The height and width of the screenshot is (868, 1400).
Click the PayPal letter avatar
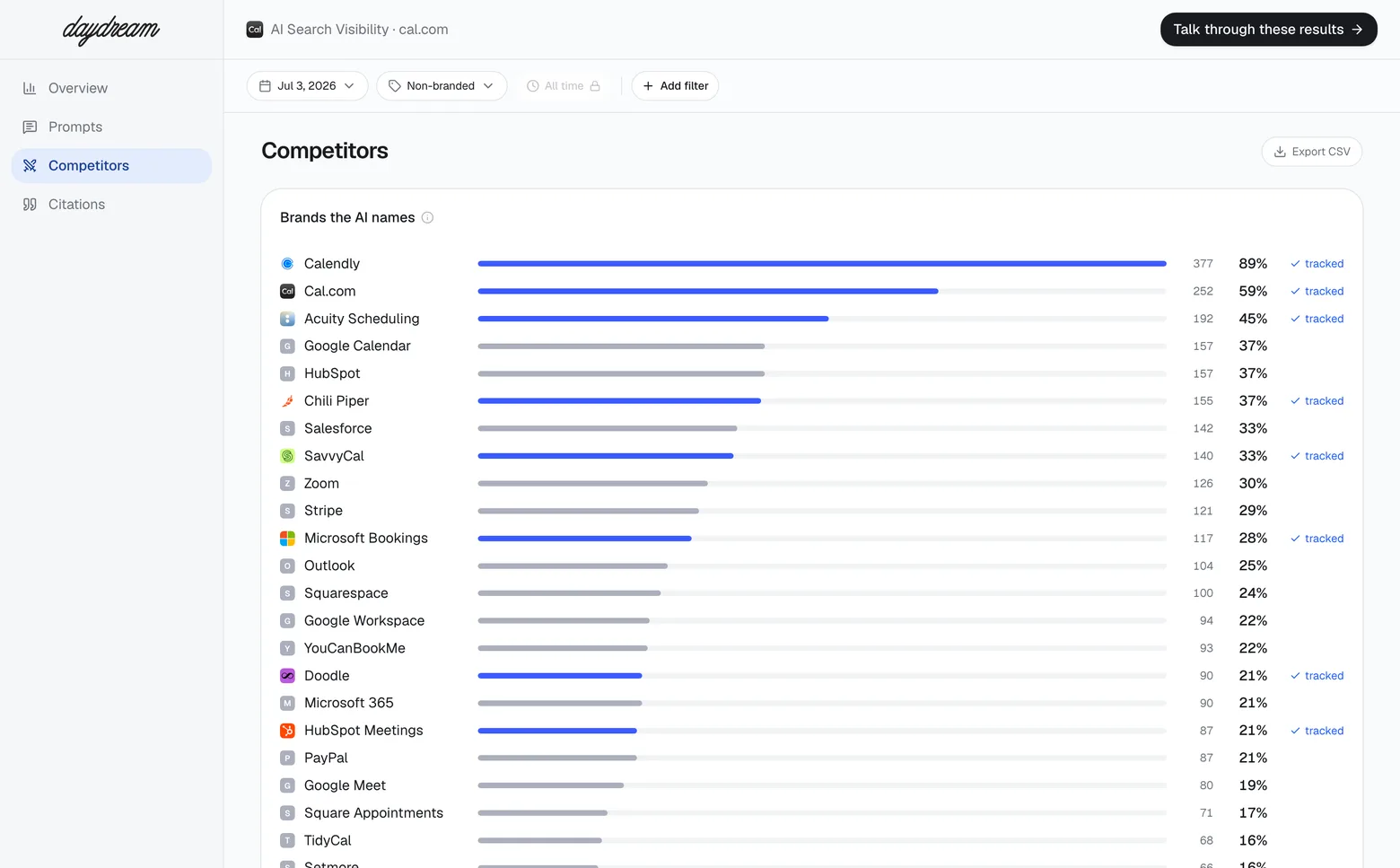coord(287,758)
